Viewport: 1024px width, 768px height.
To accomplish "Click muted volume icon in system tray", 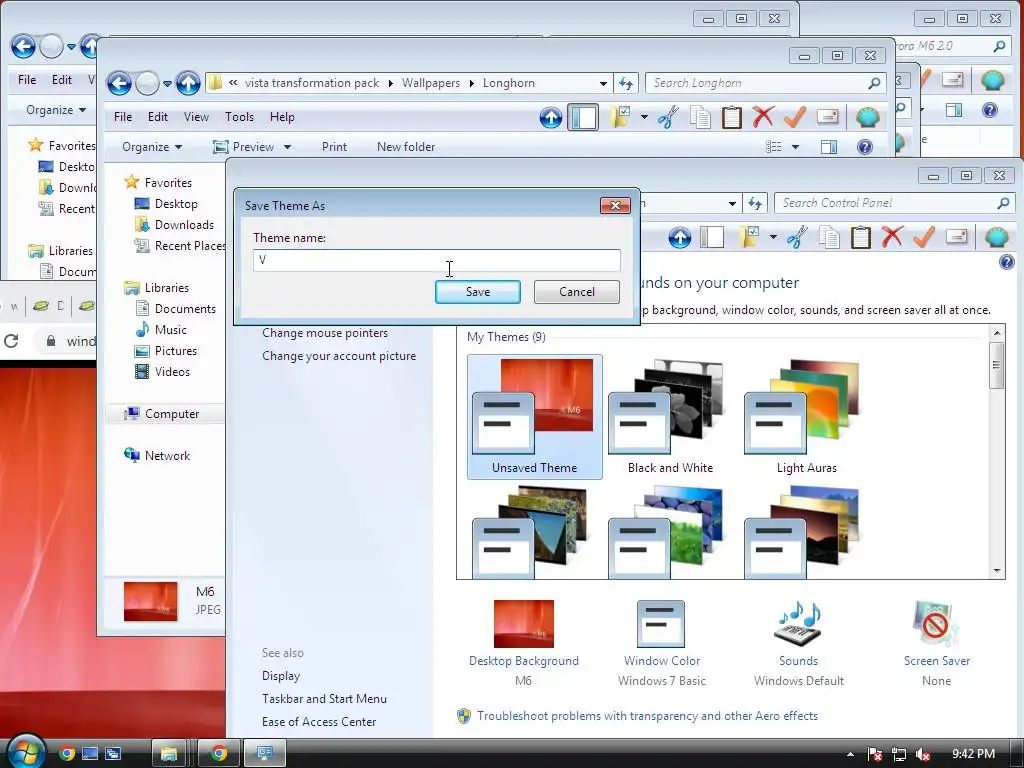I will (923, 754).
